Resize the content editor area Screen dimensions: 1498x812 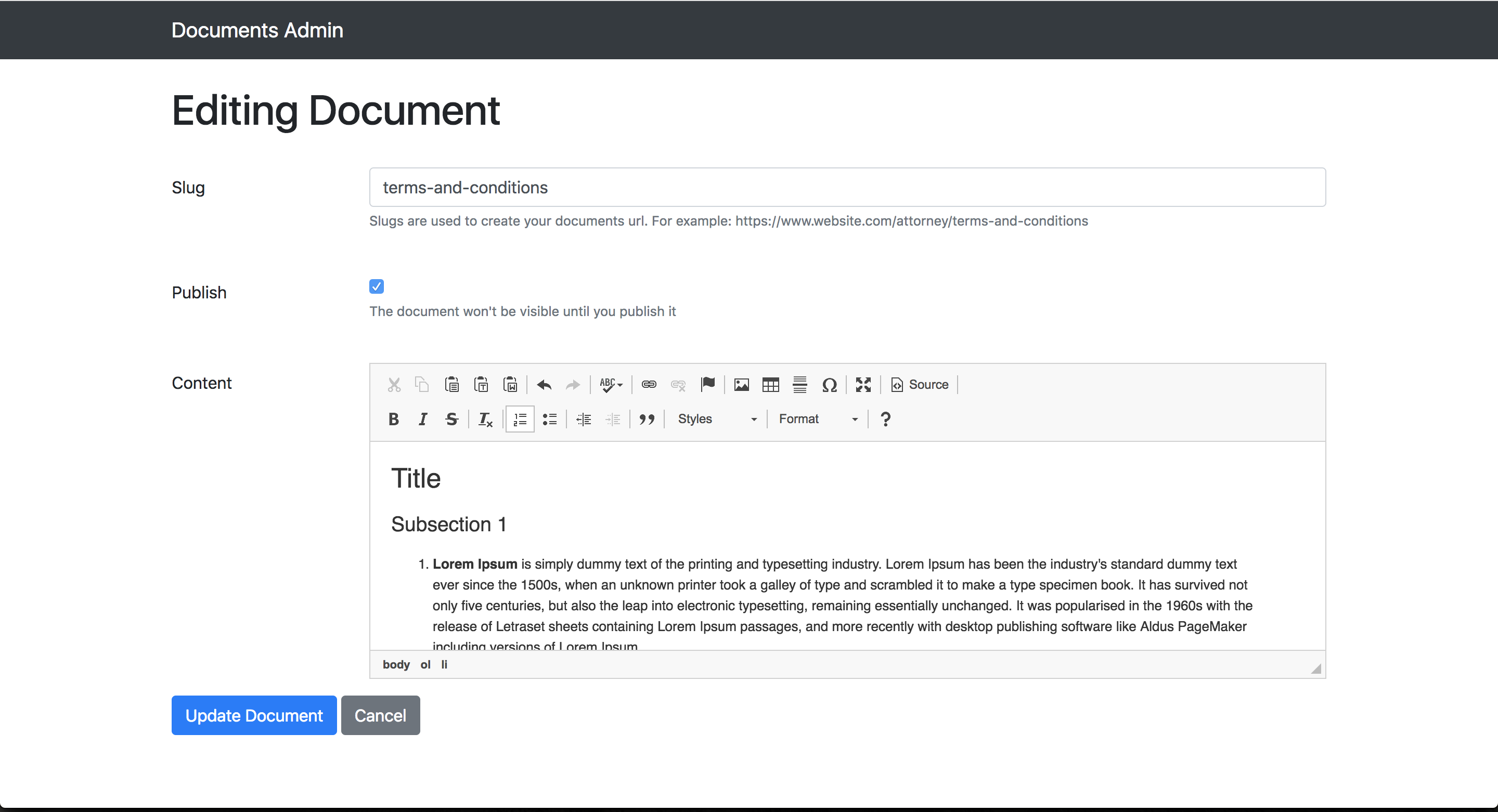(1318, 670)
